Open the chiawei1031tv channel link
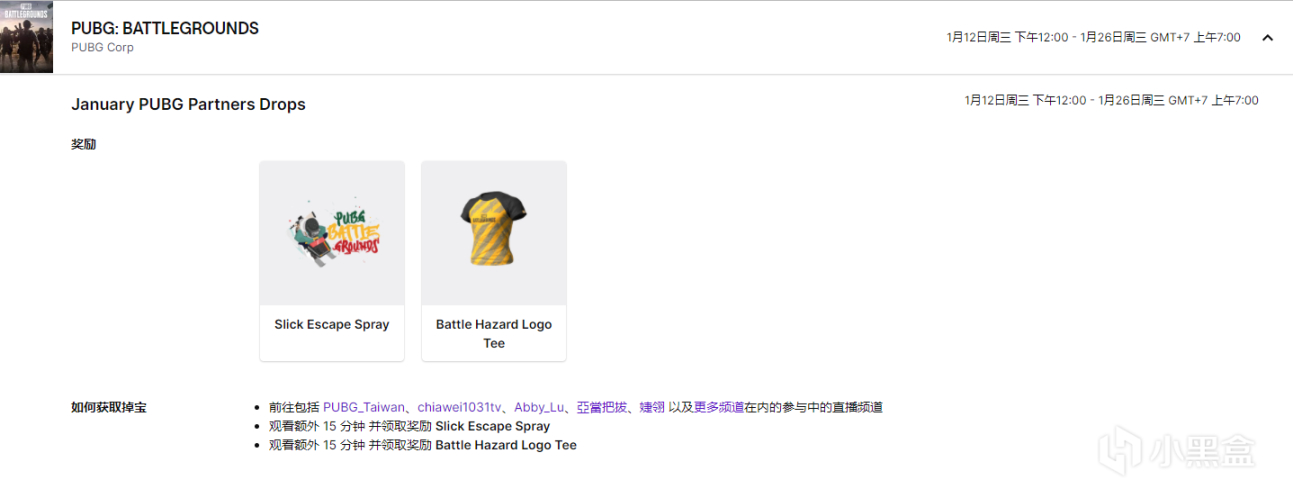1293x489 pixels. [460, 407]
